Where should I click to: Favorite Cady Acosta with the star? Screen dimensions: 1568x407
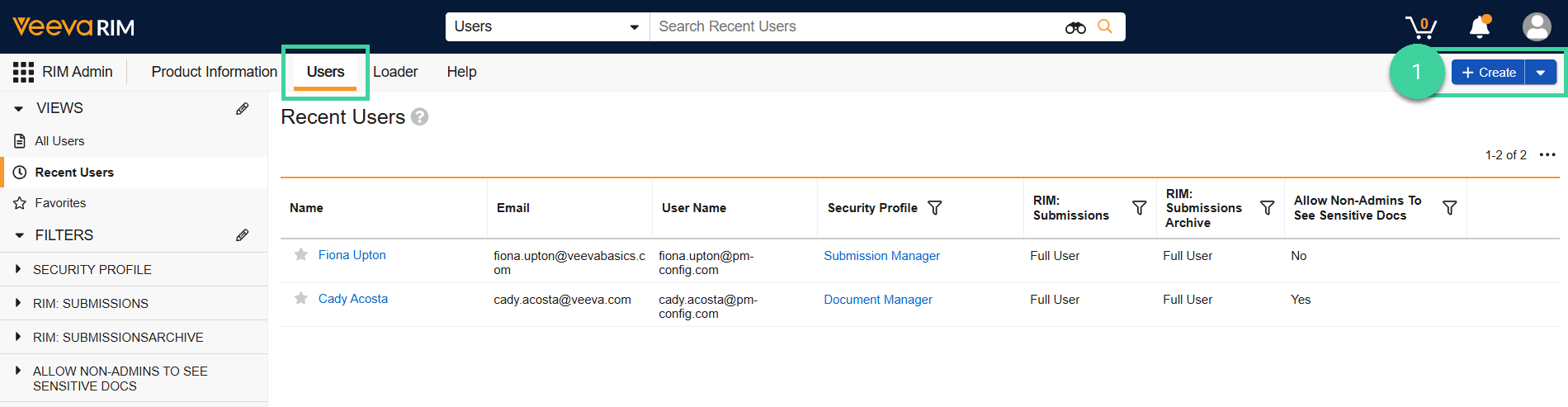coord(301,298)
